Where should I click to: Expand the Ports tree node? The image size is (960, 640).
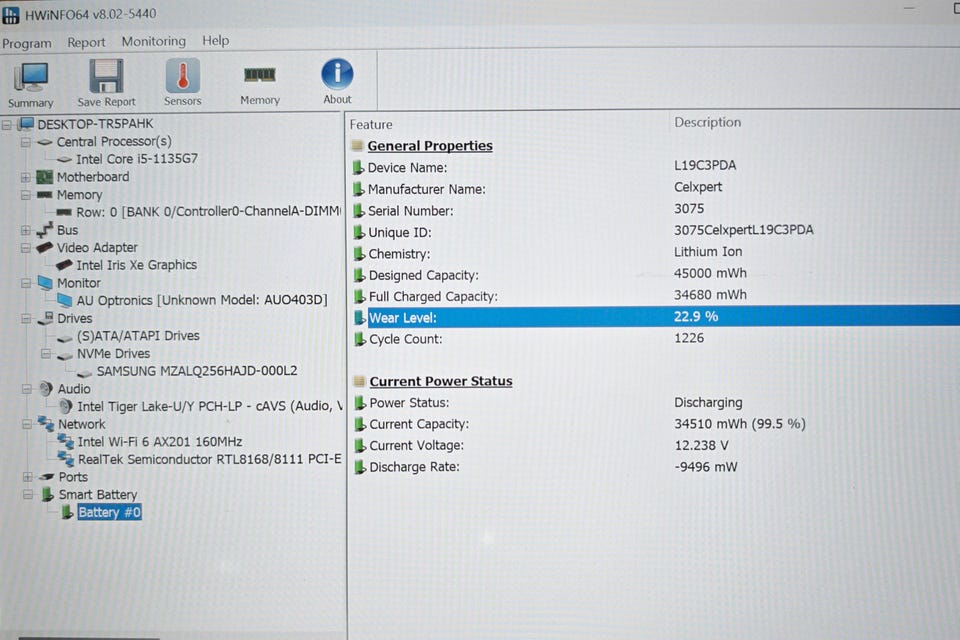[28, 476]
